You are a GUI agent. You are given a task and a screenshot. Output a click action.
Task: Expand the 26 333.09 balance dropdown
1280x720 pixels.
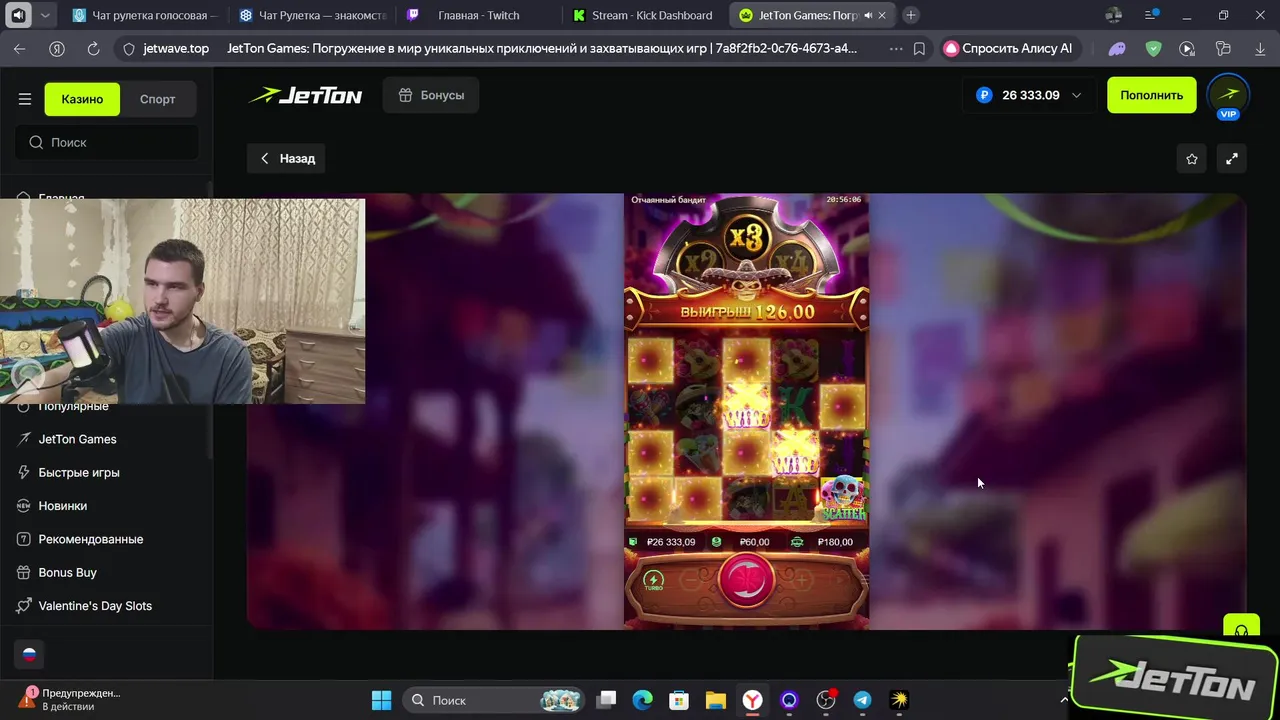(1029, 95)
